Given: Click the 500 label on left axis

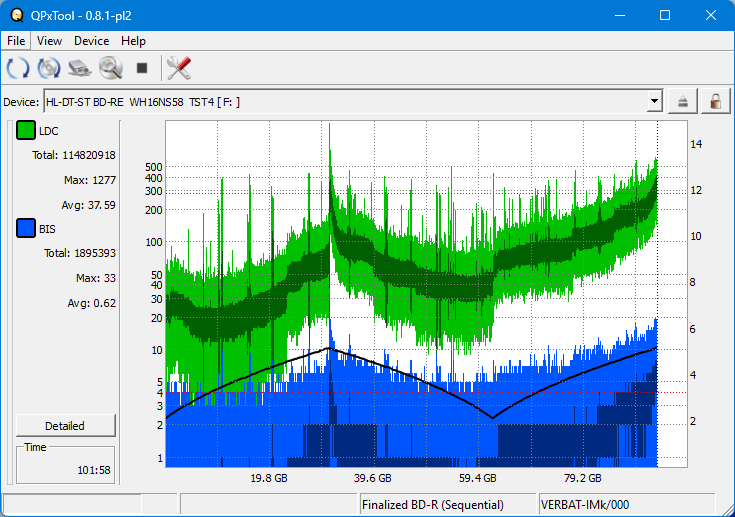Looking at the screenshot, I should [154, 167].
